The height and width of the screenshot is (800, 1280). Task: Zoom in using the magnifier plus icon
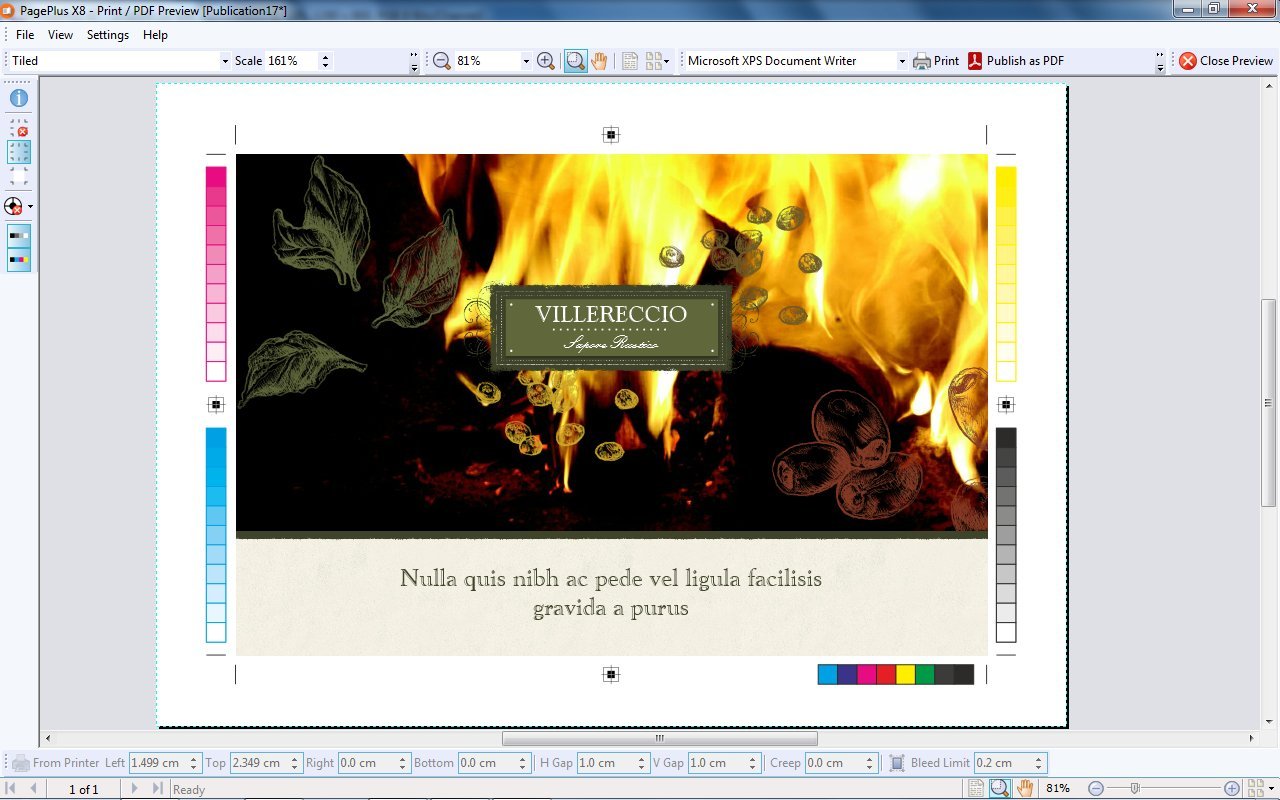point(545,60)
